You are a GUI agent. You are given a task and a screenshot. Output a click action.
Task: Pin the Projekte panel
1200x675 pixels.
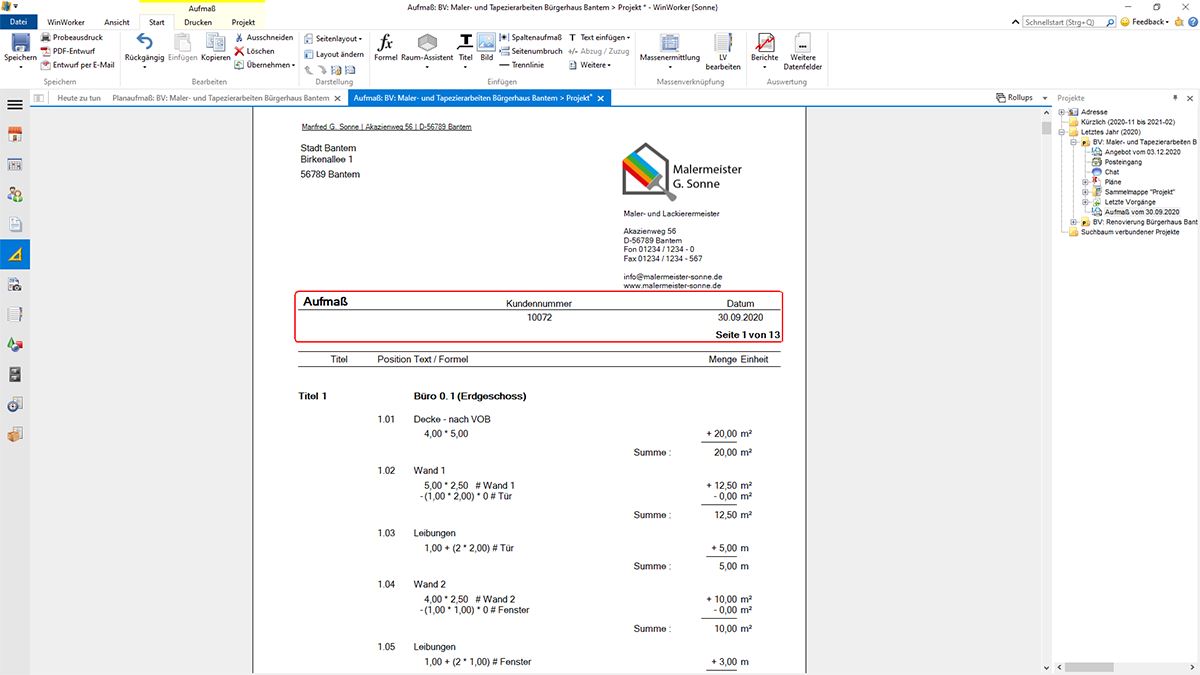1176,98
